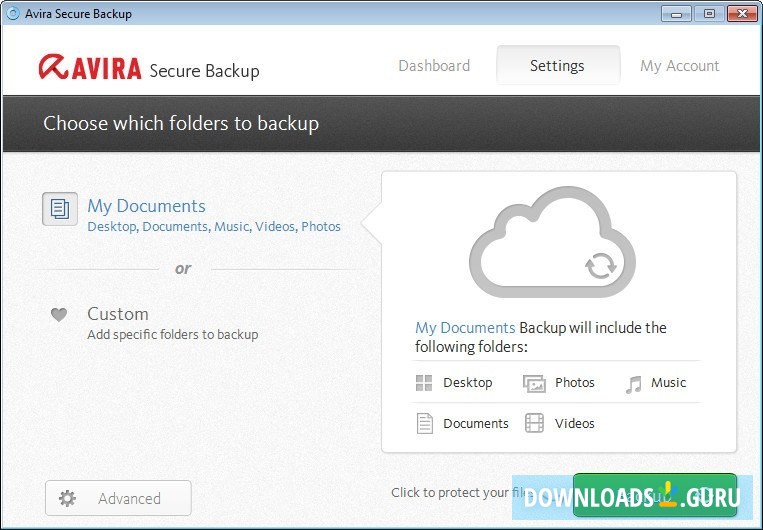The width and height of the screenshot is (763, 530).
Task: Open the Dashboard tab
Action: [x=434, y=66]
